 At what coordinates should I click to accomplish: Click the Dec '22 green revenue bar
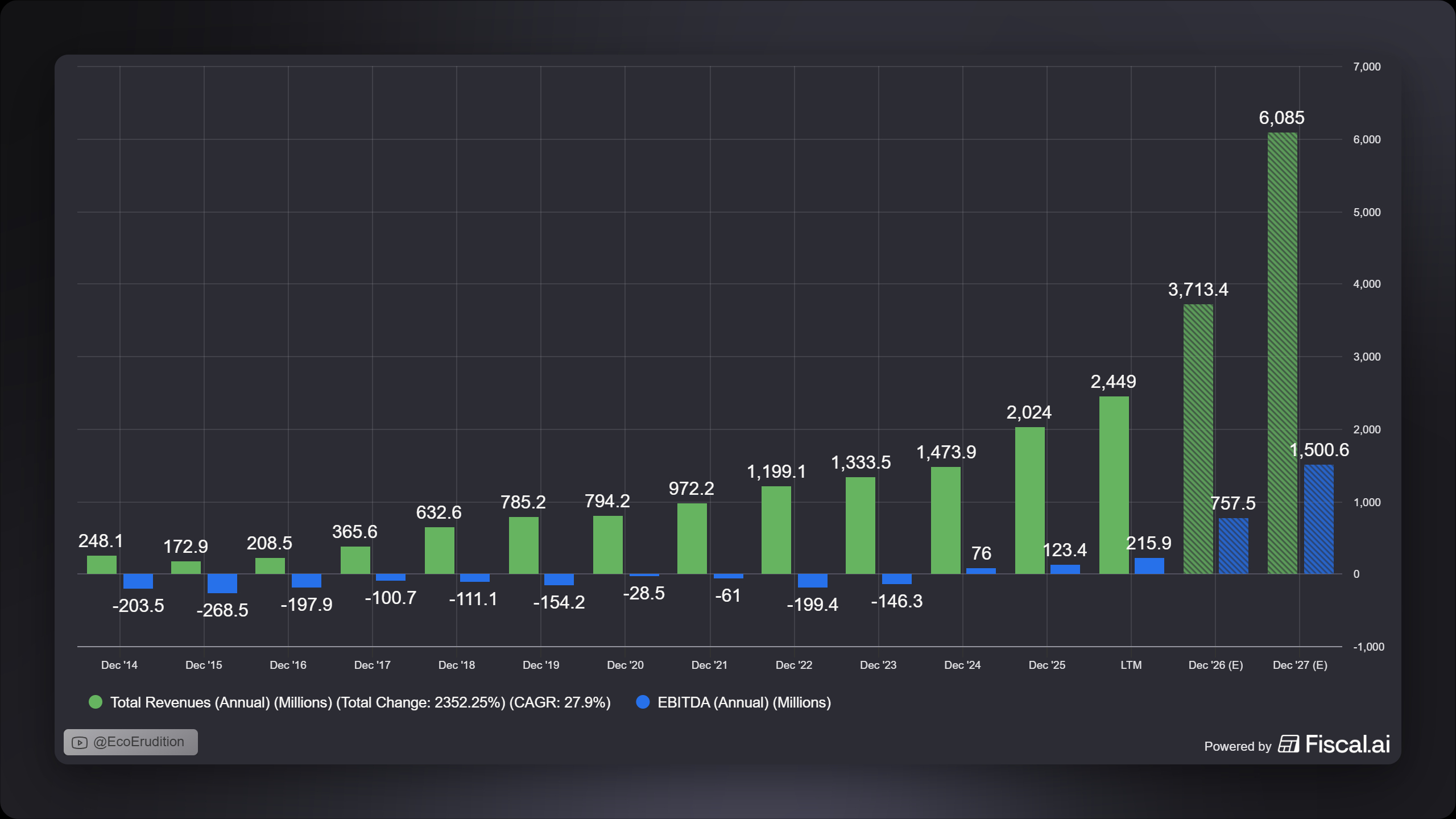tap(776, 530)
